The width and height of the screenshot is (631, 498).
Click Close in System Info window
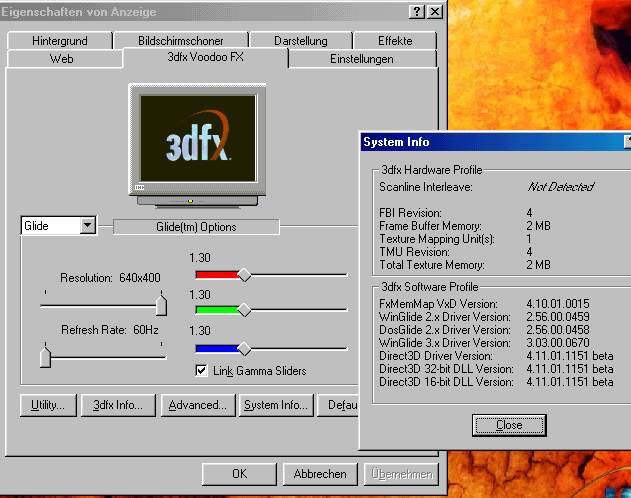tap(509, 425)
